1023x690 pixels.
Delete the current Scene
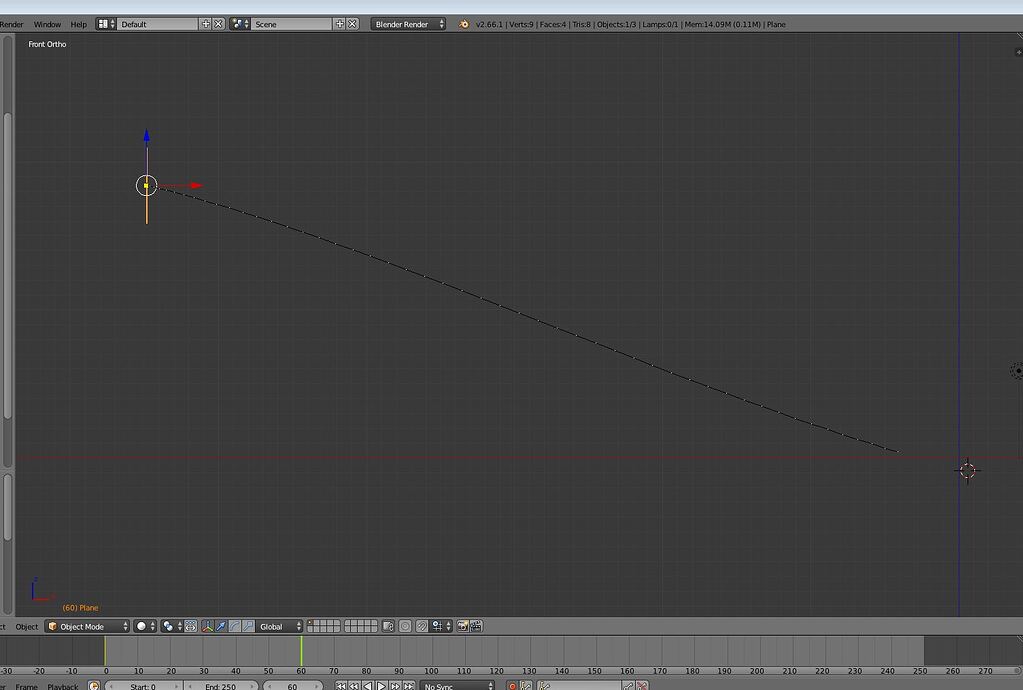point(352,24)
